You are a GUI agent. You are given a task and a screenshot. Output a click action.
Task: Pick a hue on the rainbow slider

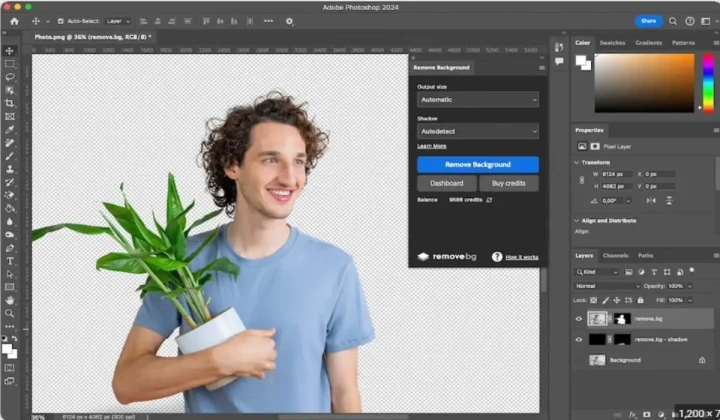[x=709, y=83]
